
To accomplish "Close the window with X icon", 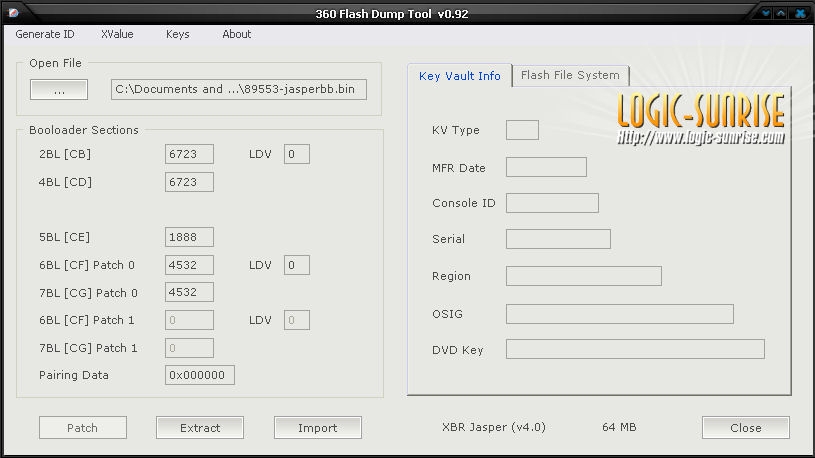I will point(800,13).
